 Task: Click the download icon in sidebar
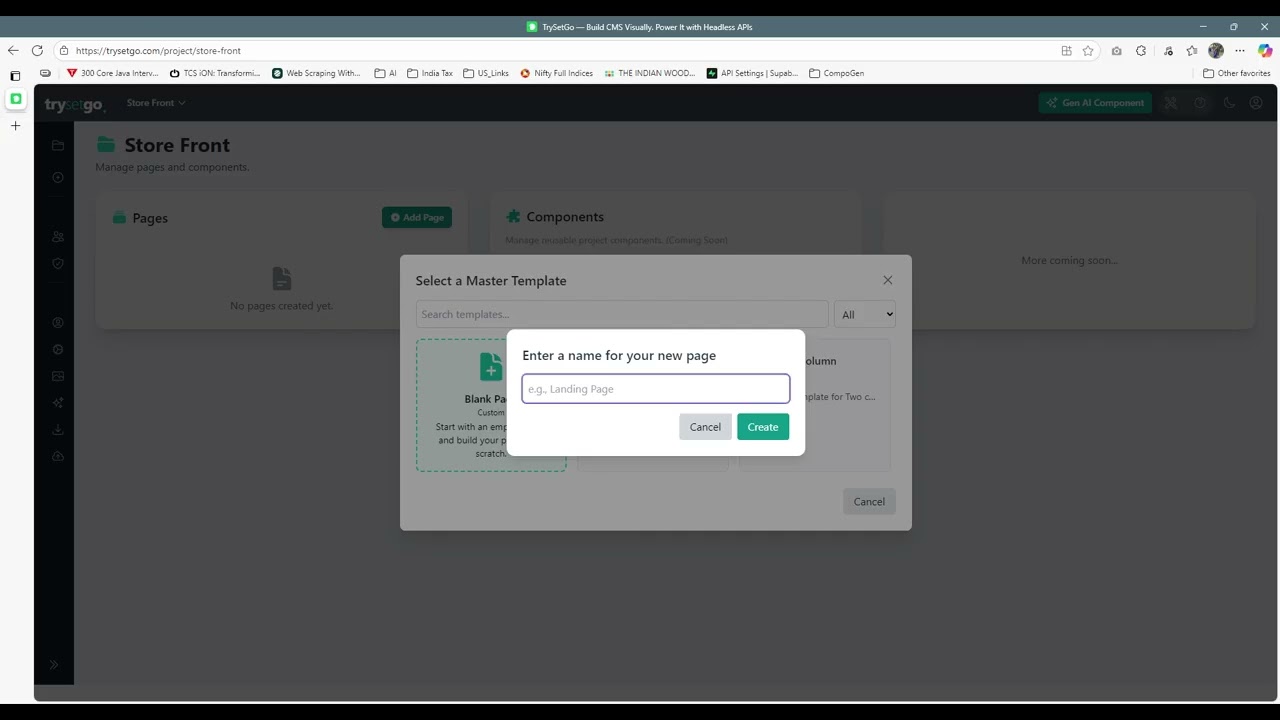tap(58, 429)
